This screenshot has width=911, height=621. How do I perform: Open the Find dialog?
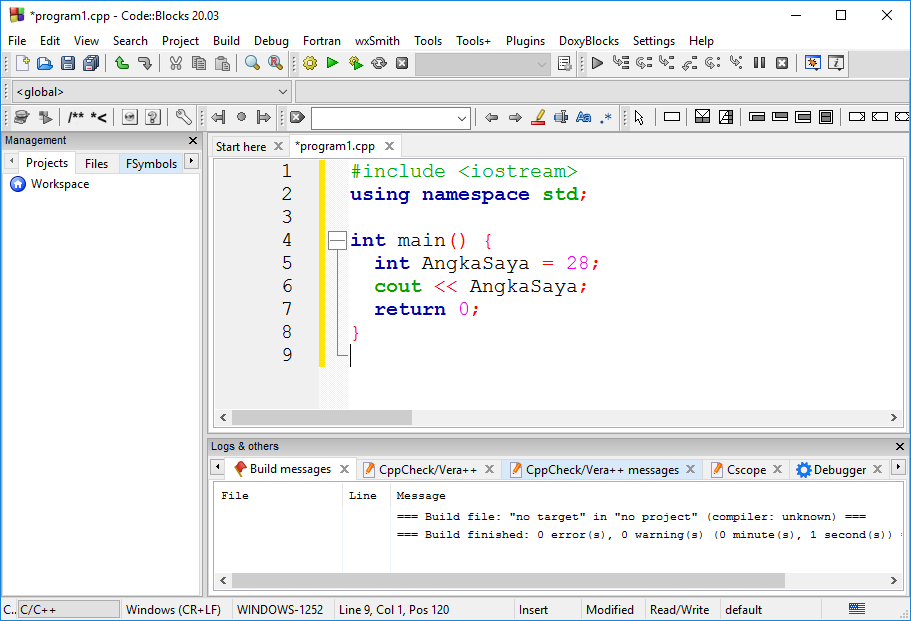click(x=252, y=62)
